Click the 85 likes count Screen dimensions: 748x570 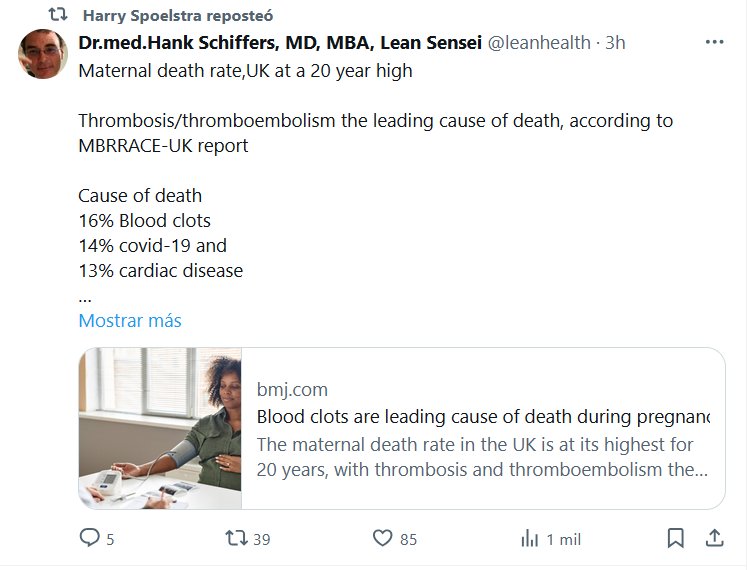(x=408, y=539)
